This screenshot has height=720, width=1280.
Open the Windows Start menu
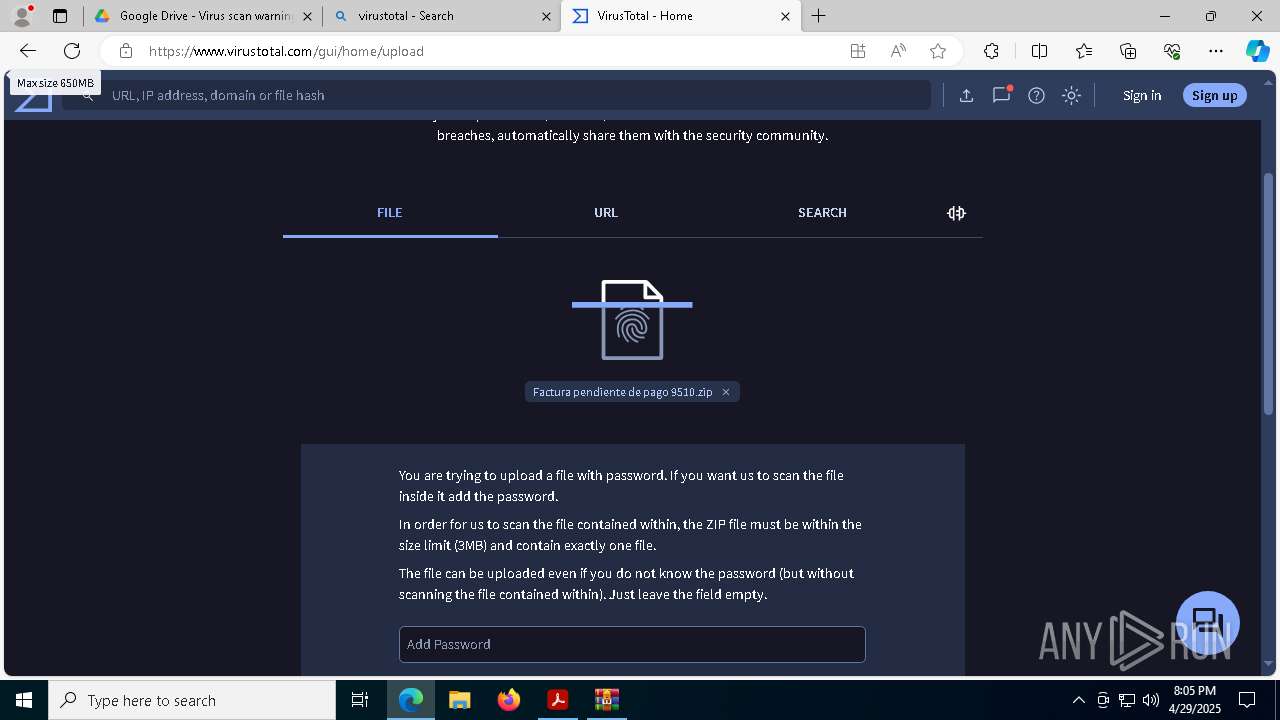click(x=24, y=700)
